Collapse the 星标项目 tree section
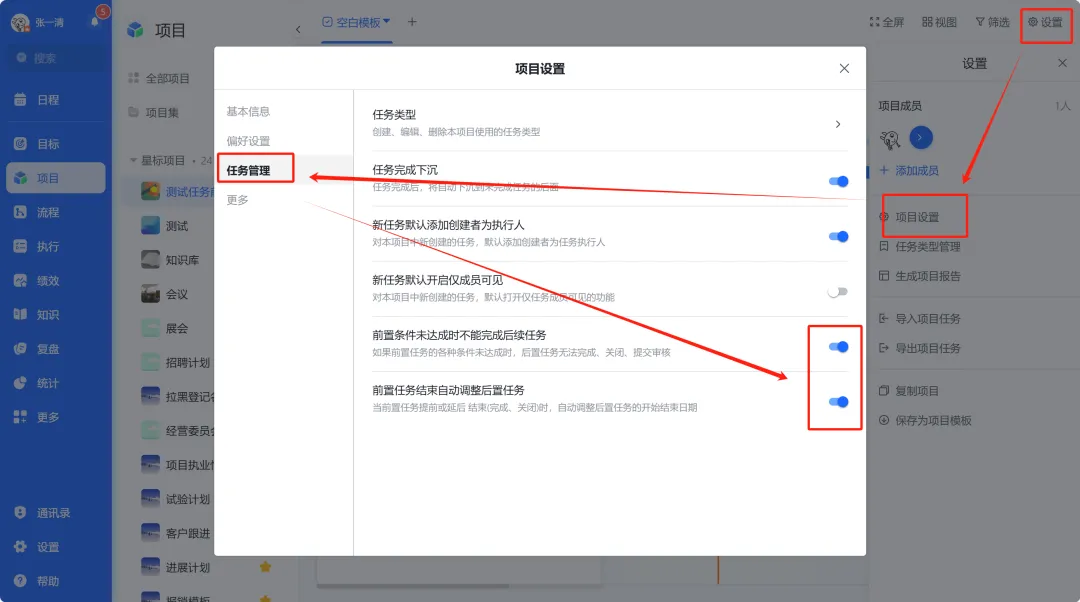This screenshot has height=602, width=1080. point(133,160)
